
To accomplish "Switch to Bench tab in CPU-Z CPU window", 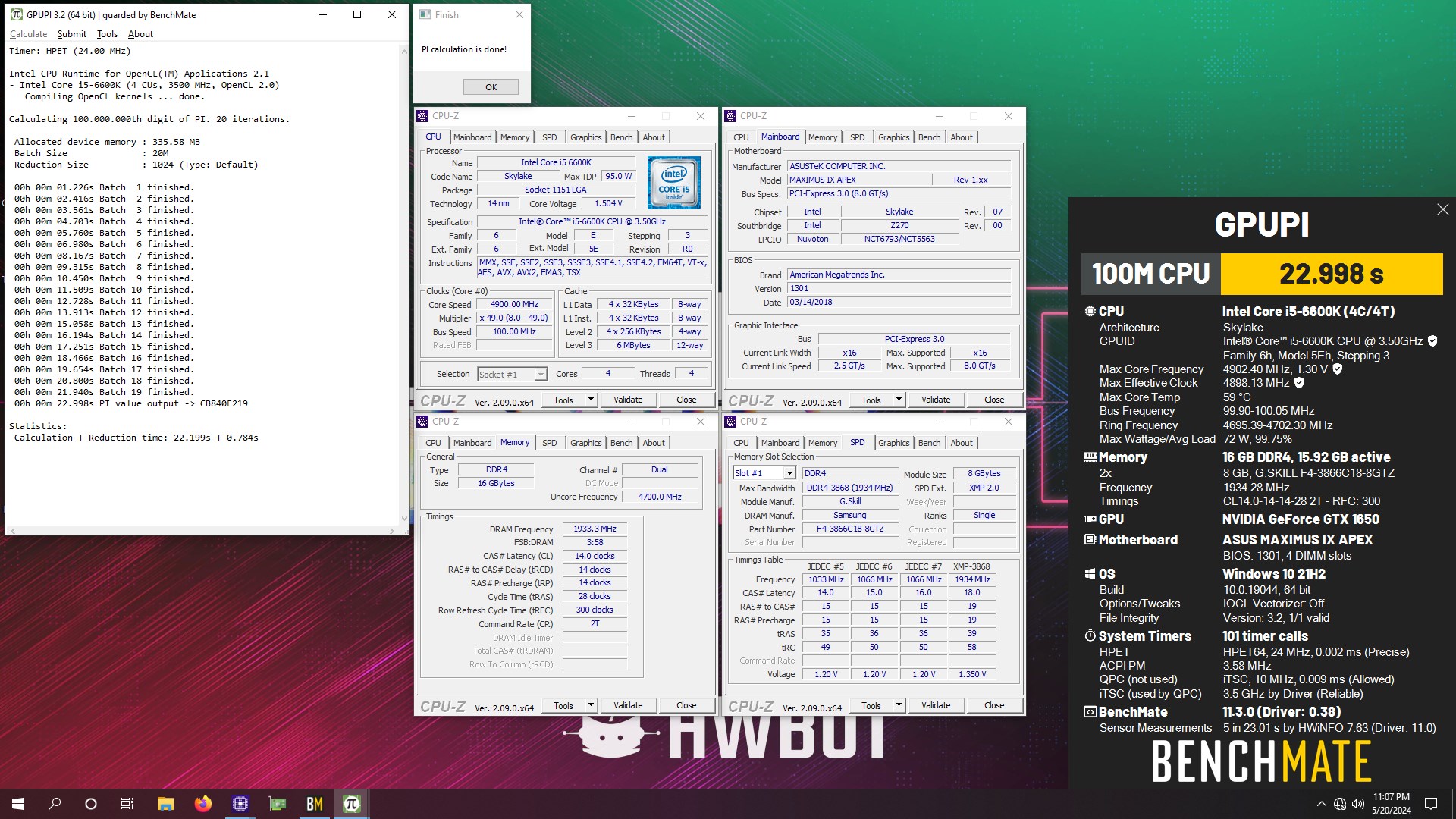I will [621, 137].
